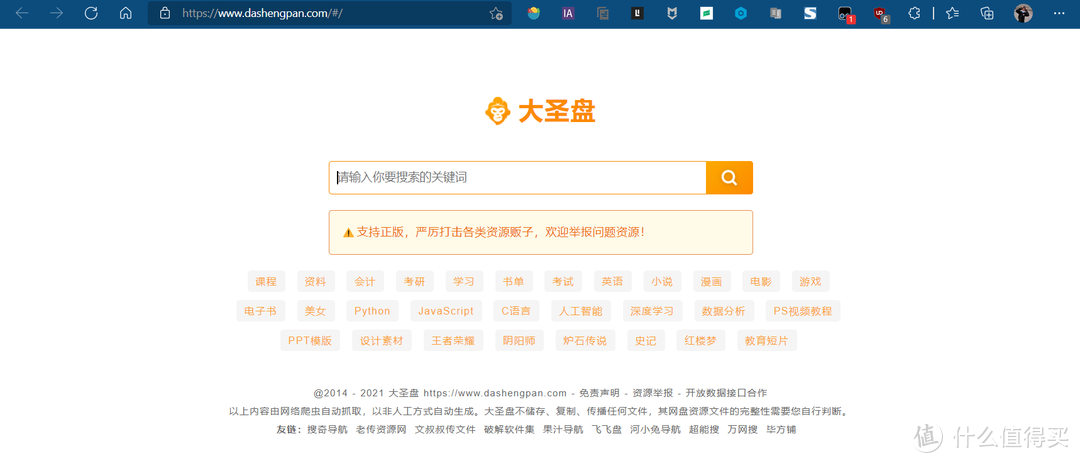Open the white S extension icon

coord(810,13)
